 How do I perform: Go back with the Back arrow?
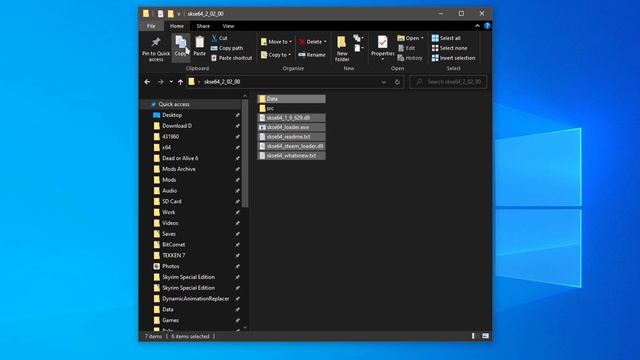tap(147, 82)
